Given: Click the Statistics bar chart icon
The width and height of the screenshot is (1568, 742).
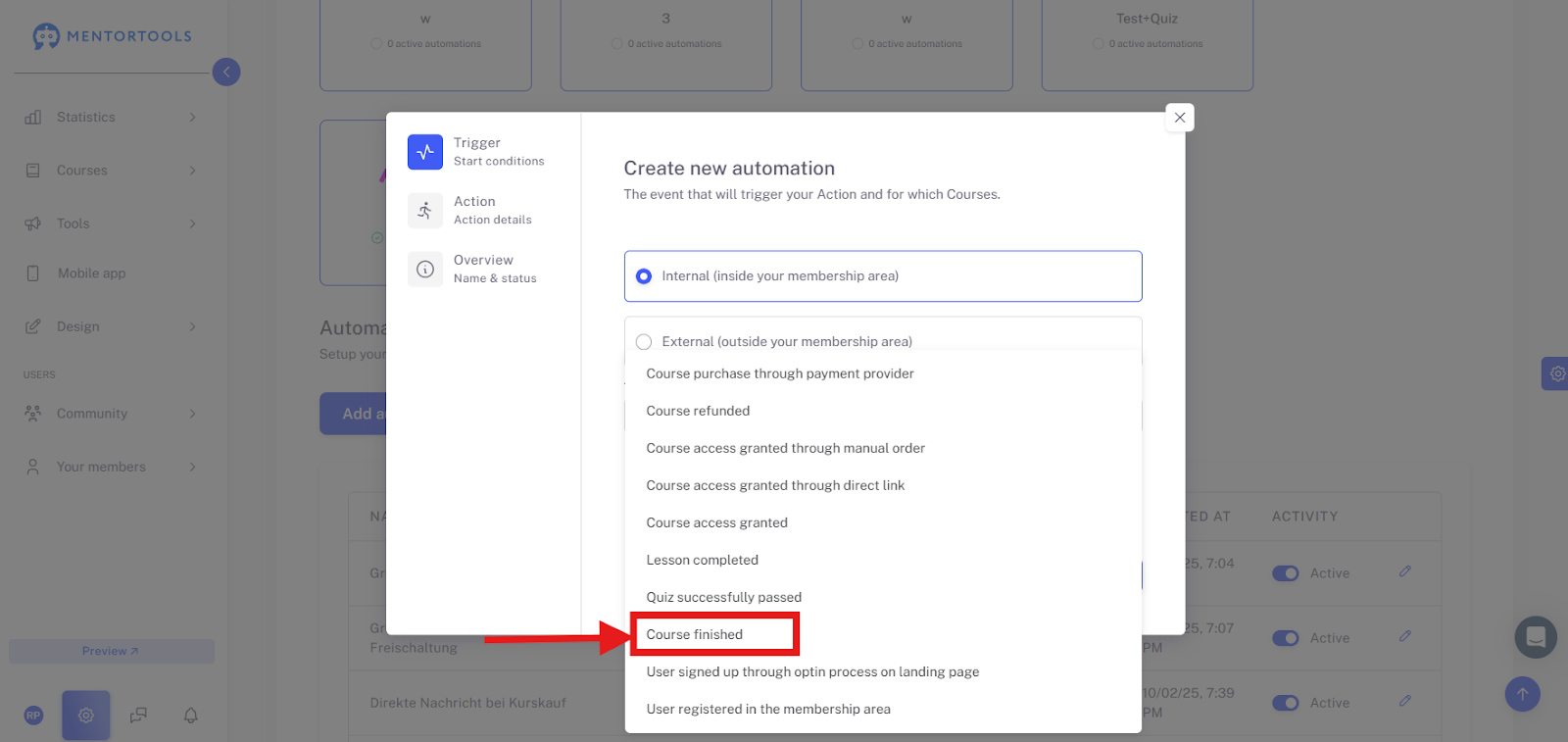Looking at the screenshot, I should (x=33, y=118).
